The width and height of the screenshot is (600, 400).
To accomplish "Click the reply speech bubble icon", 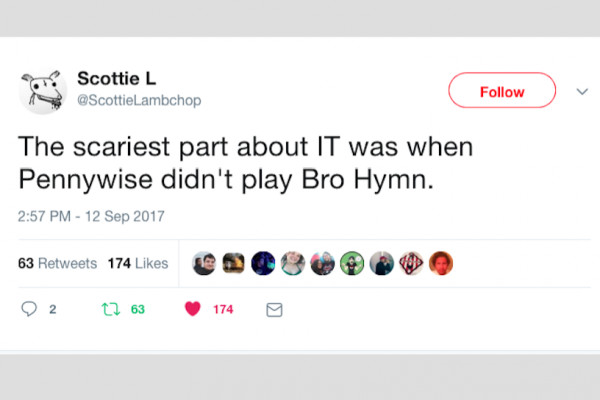I will tap(29, 309).
